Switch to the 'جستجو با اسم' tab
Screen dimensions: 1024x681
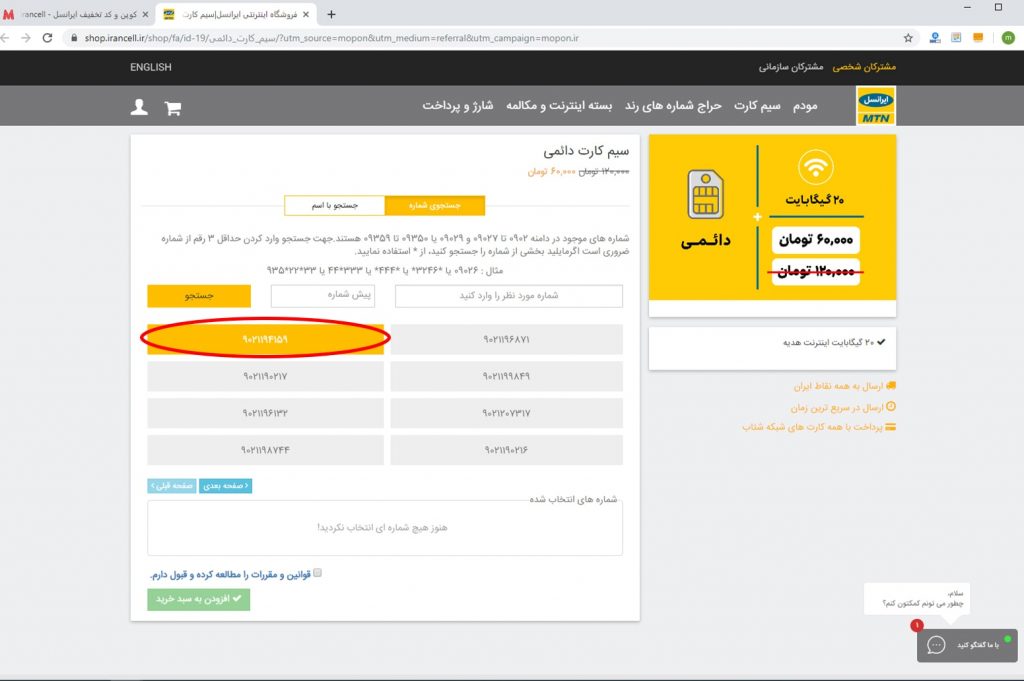(x=334, y=205)
